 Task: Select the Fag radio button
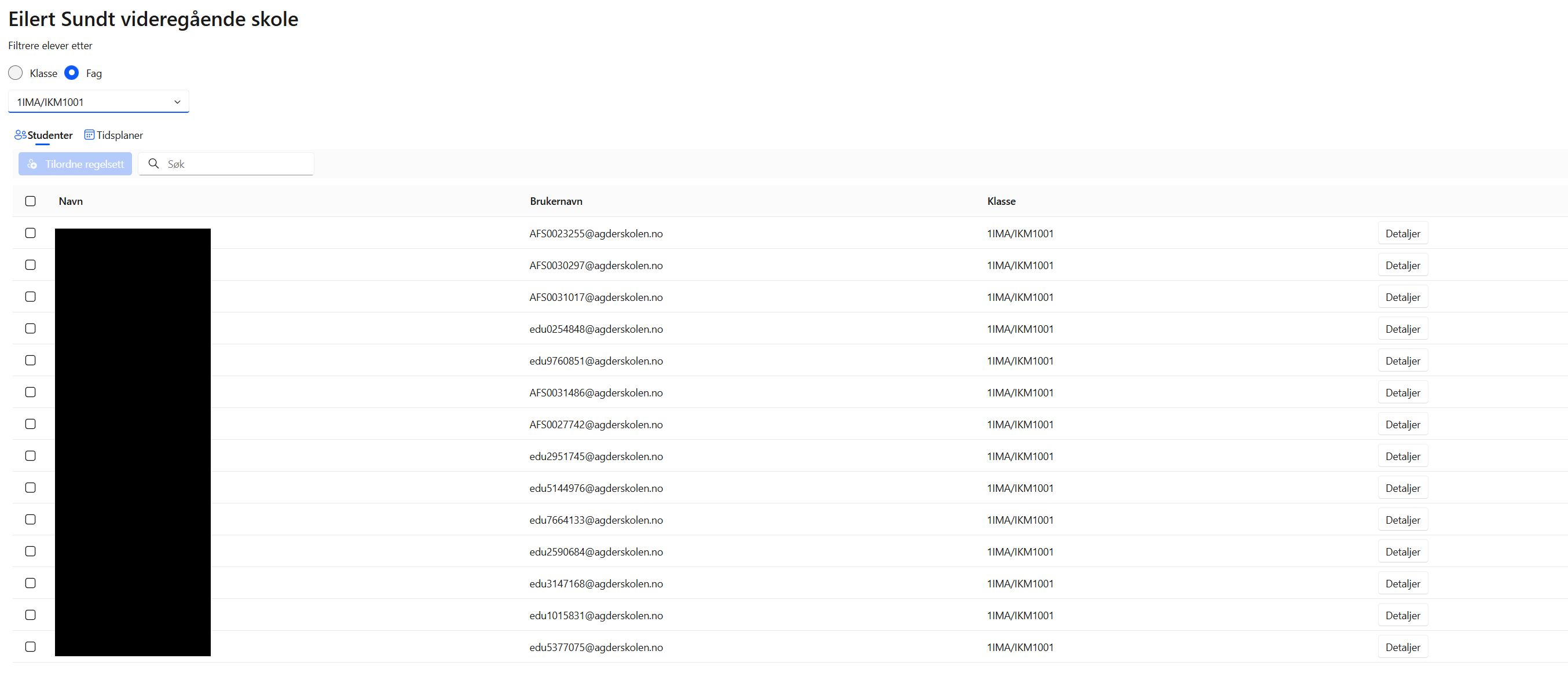71,73
